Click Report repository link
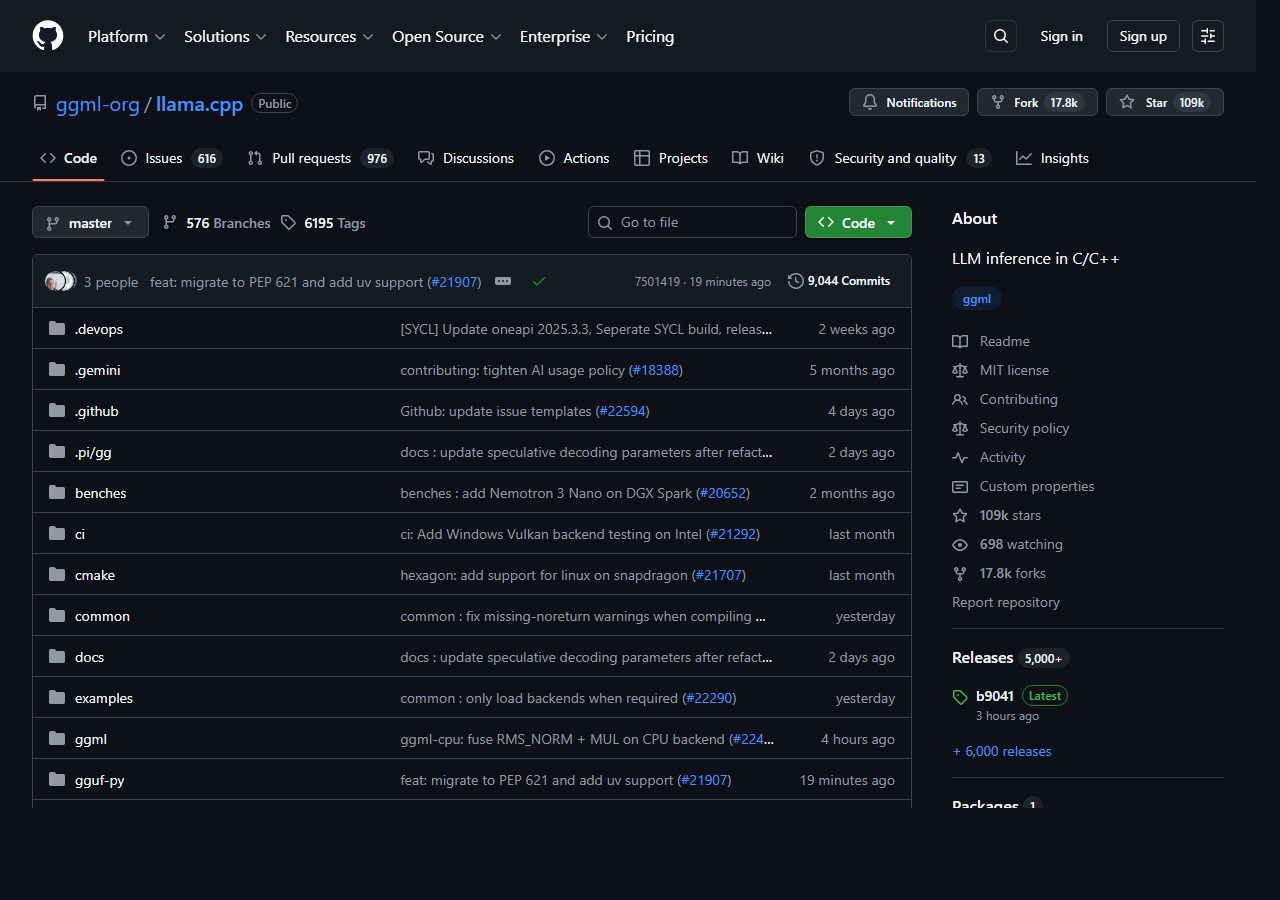 (x=1006, y=602)
